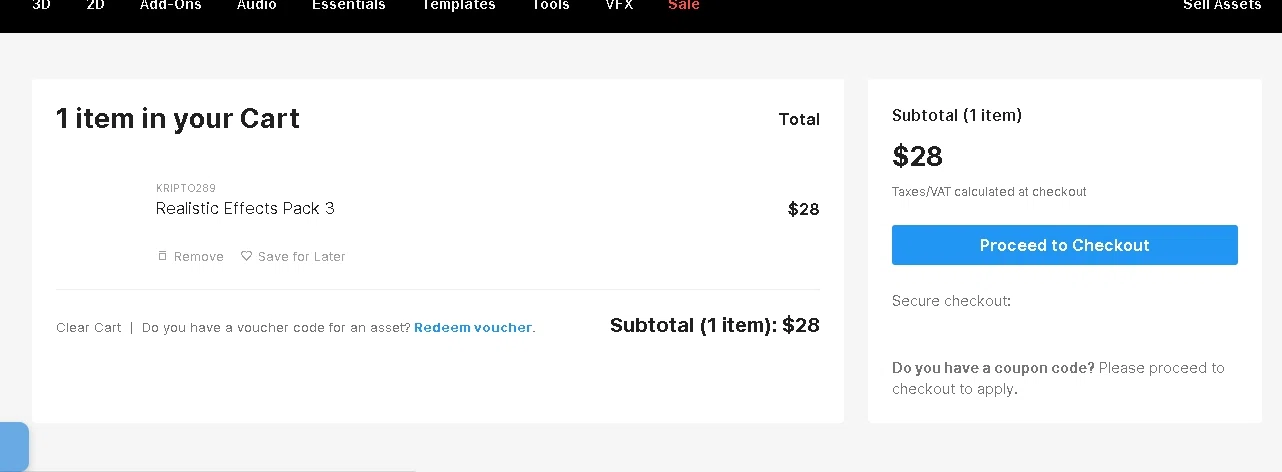This screenshot has width=1282, height=472.
Task: Open the VFX category menu
Action: [618, 6]
